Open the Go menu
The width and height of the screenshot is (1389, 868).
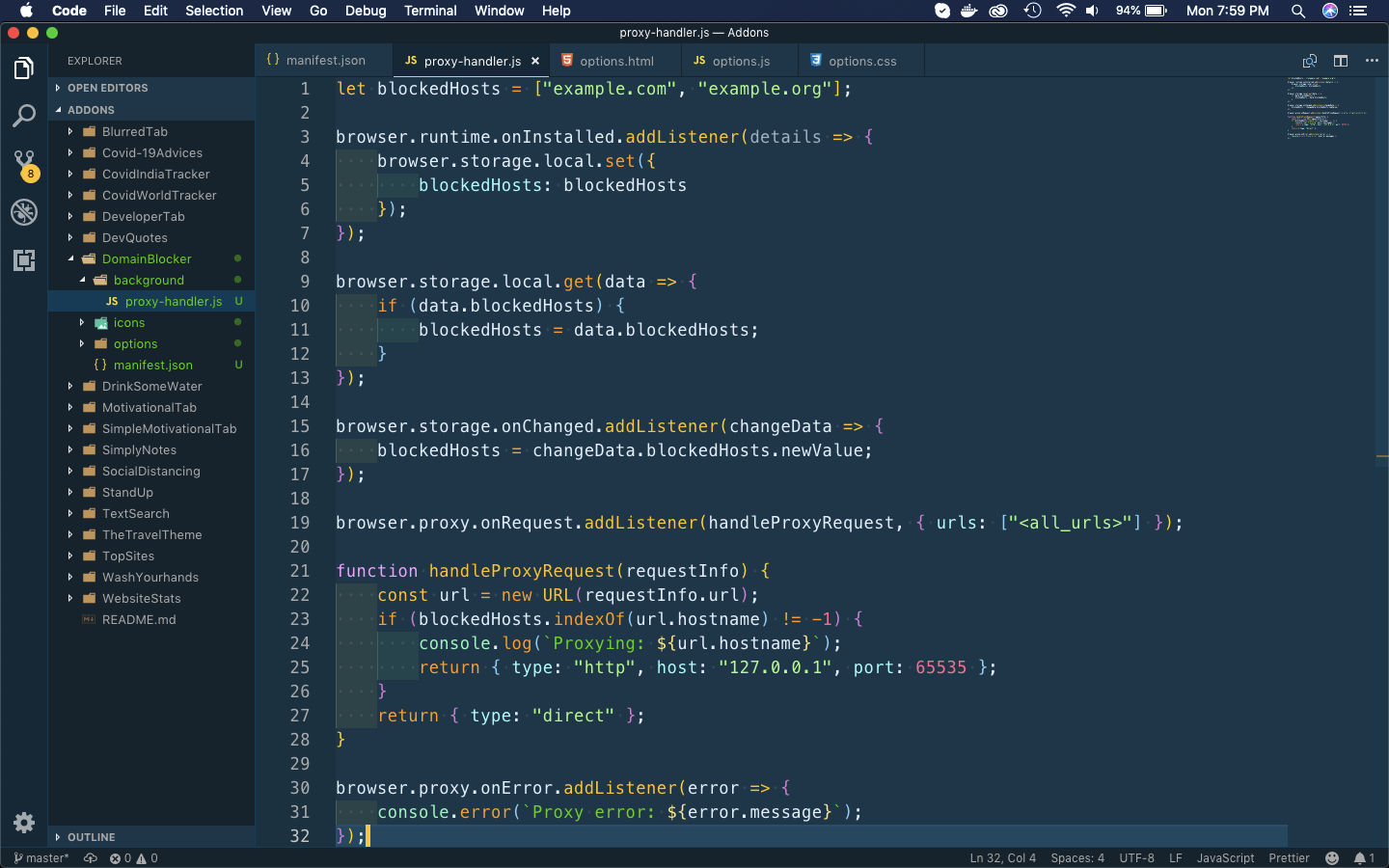point(318,11)
